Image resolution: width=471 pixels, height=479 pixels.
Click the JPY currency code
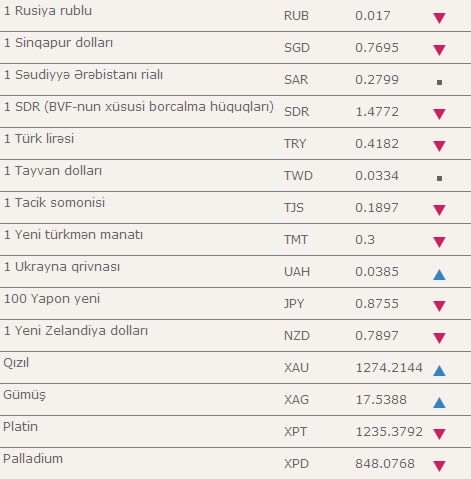click(294, 304)
